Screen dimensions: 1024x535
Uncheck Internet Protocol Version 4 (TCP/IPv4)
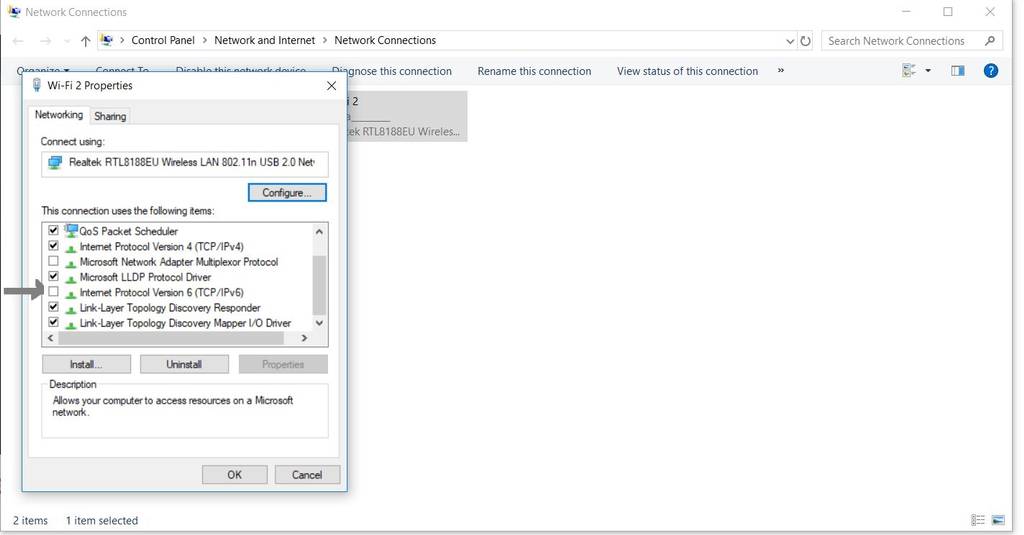pyautogui.click(x=54, y=246)
